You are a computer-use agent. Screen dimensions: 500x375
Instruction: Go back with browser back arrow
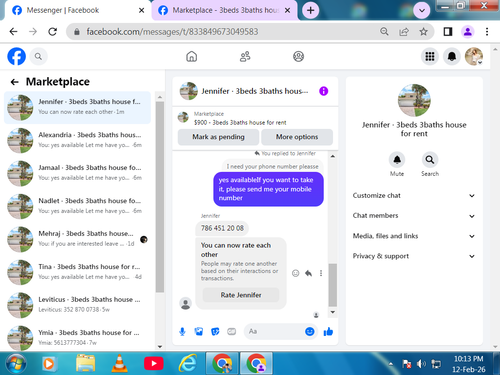pyautogui.click(x=13, y=32)
